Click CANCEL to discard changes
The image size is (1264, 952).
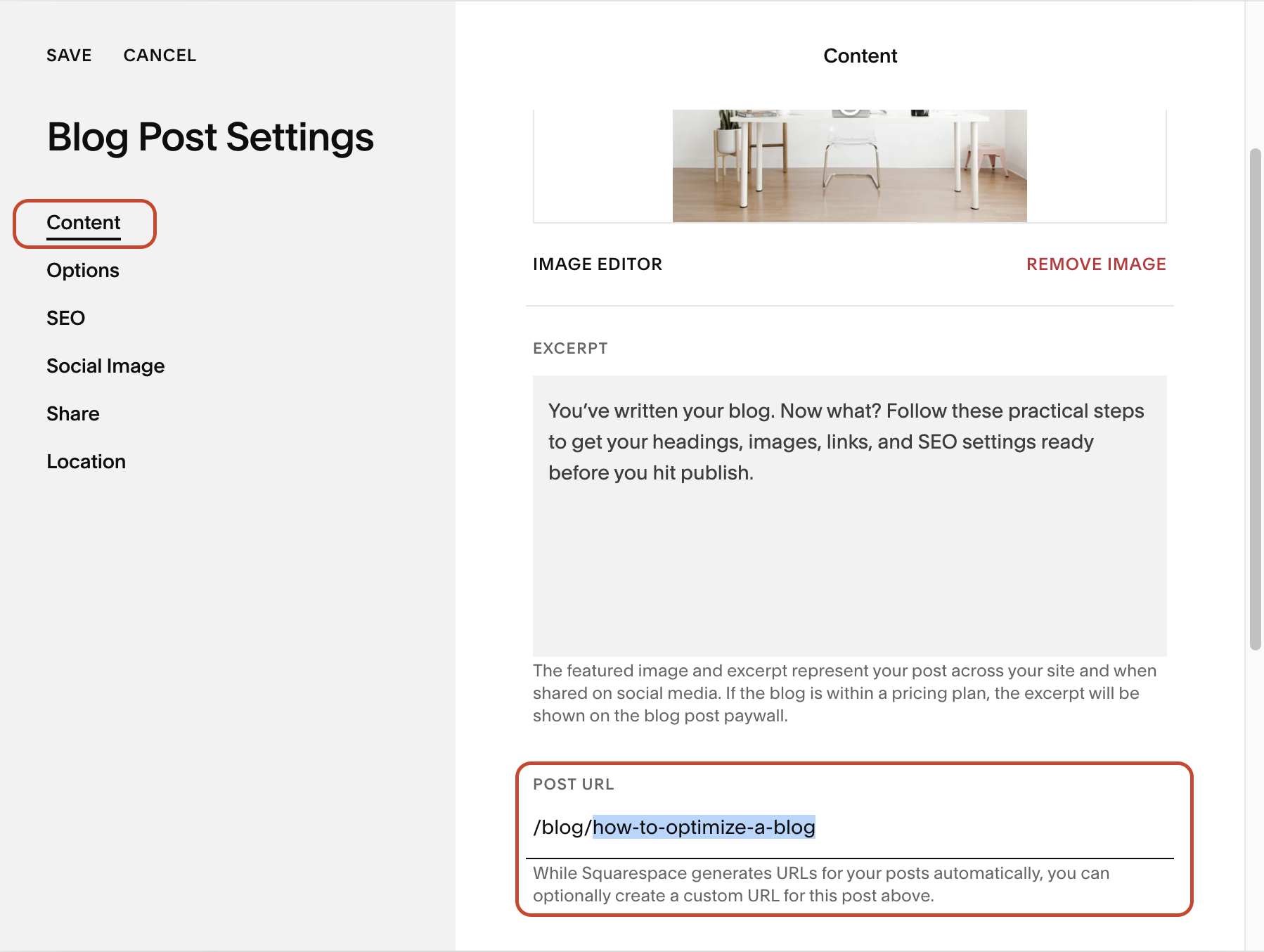point(160,56)
